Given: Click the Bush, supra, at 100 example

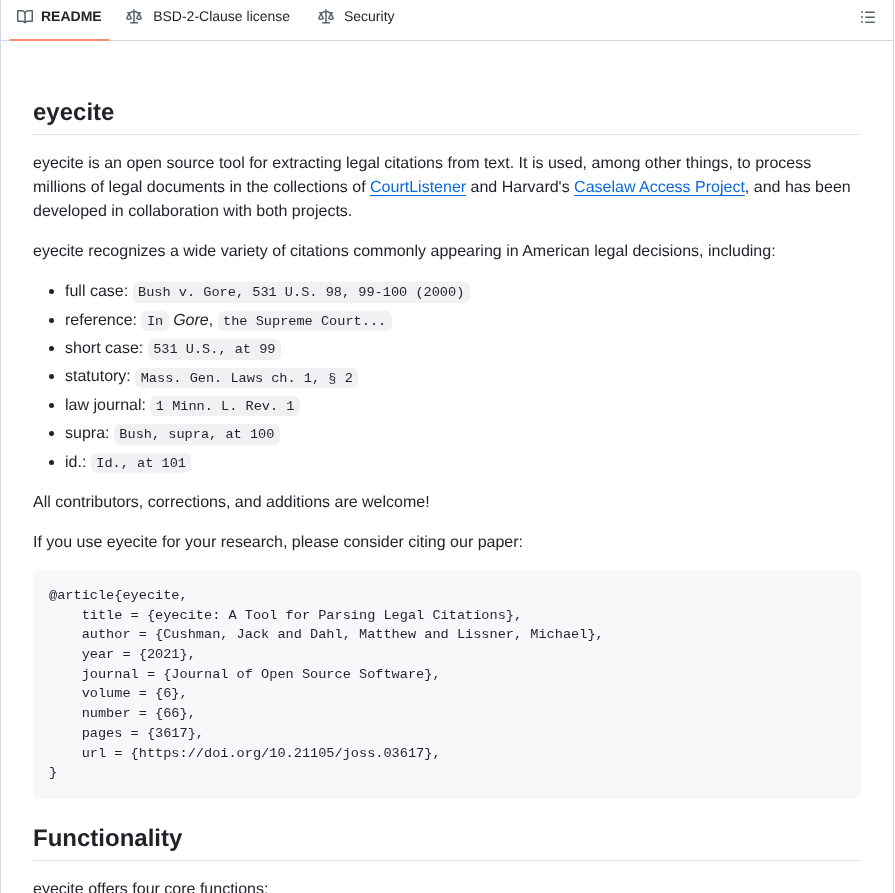Looking at the screenshot, I should [197, 434].
